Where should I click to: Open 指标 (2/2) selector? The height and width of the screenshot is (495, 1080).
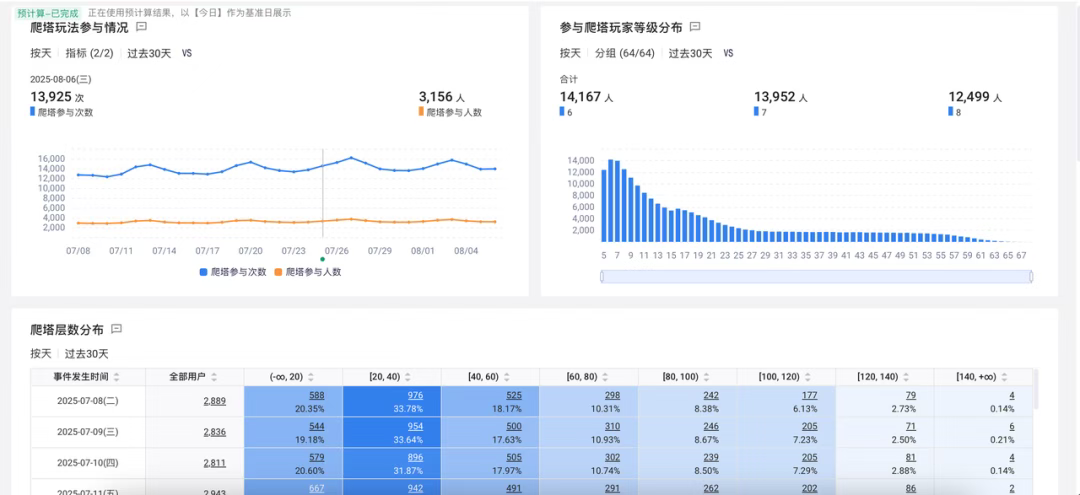point(89,53)
